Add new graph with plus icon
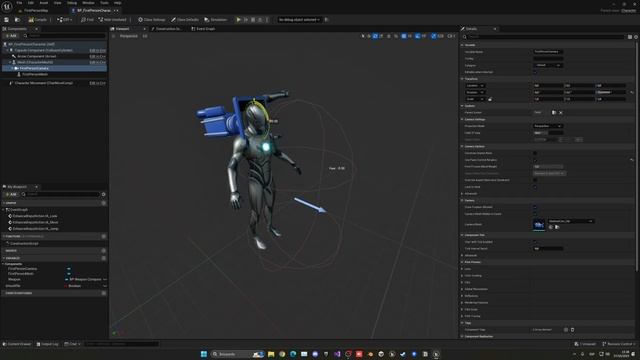The width and height of the screenshot is (640, 360). click(104, 203)
